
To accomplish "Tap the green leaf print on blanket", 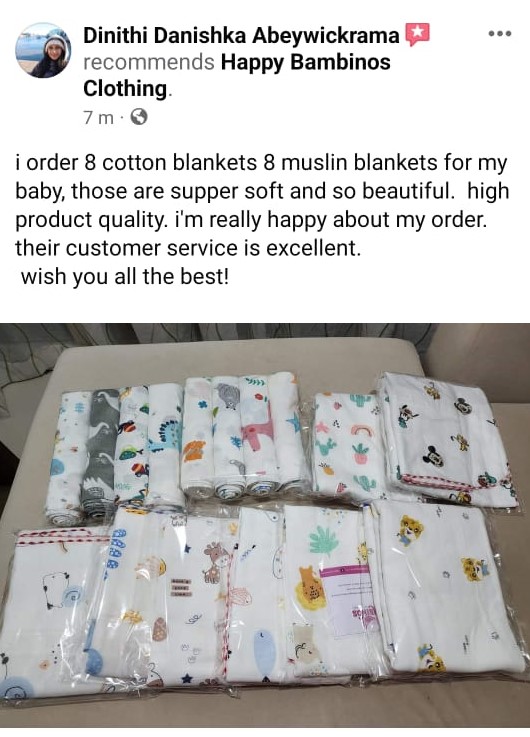I will pyautogui.click(x=324, y=540).
